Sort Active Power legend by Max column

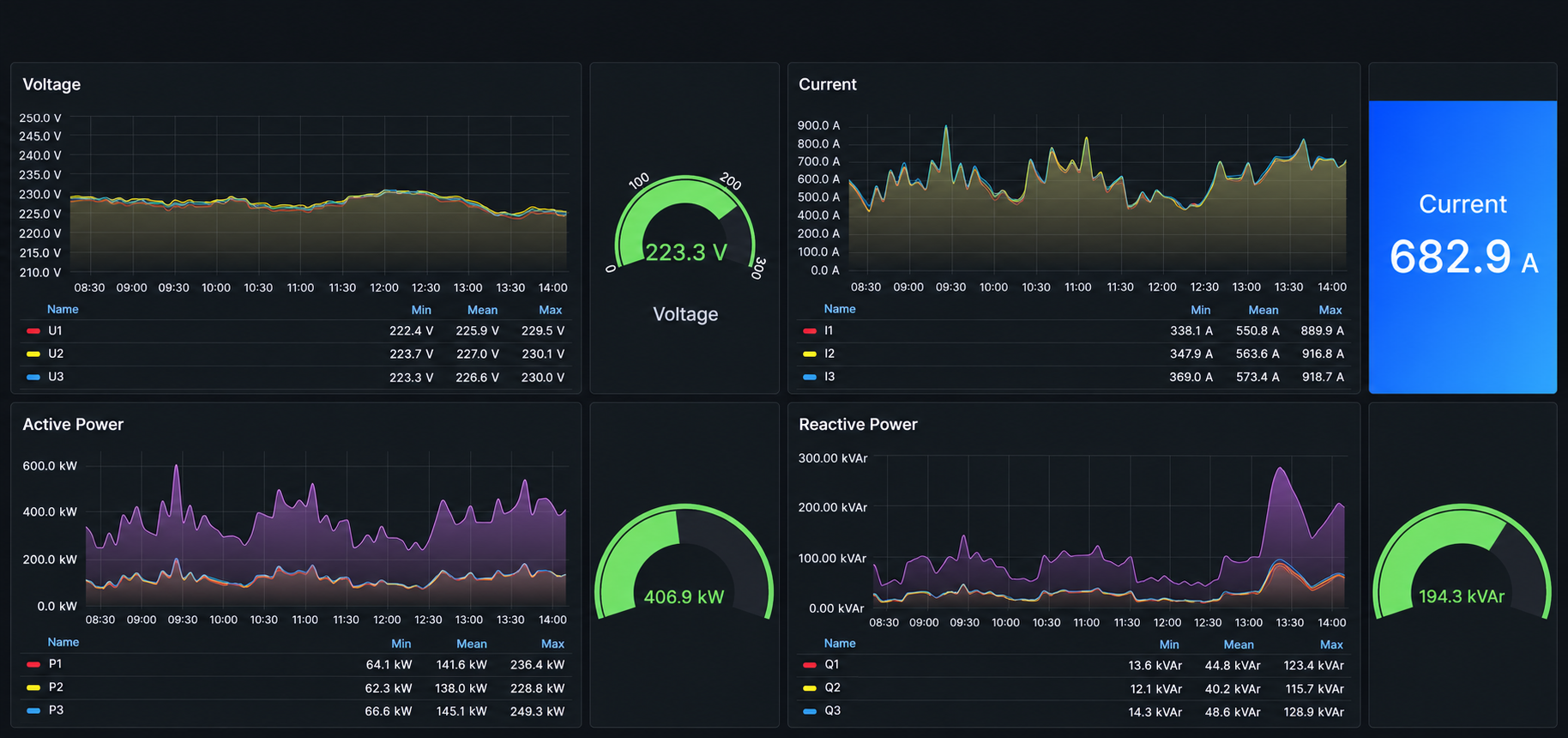point(553,644)
